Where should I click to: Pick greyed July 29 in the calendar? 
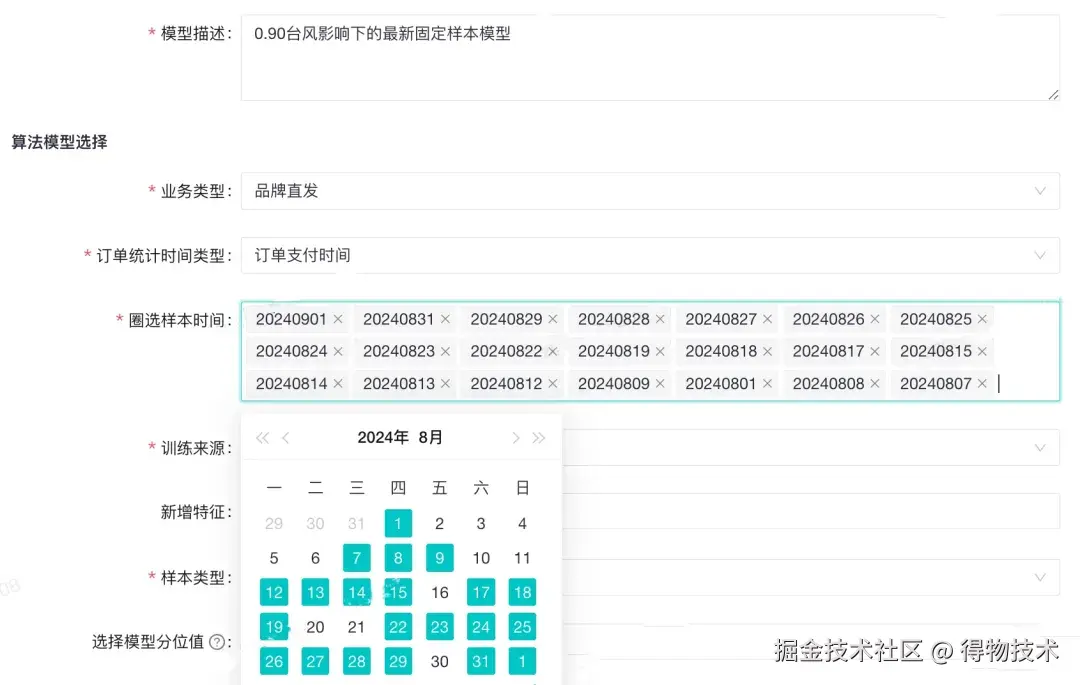[x=274, y=523]
